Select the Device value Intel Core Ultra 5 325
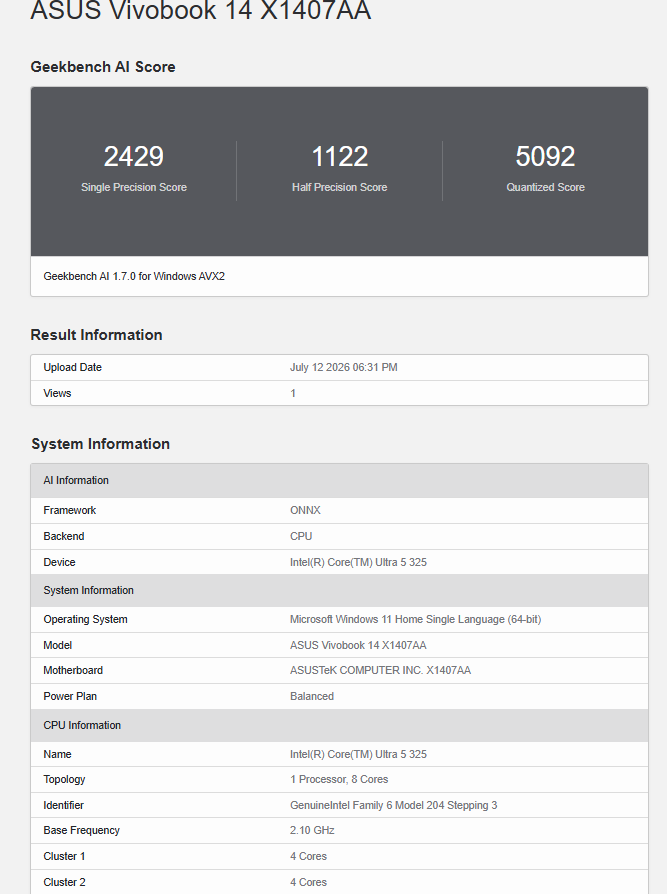The width and height of the screenshot is (667, 894). (x=358, y=562)
